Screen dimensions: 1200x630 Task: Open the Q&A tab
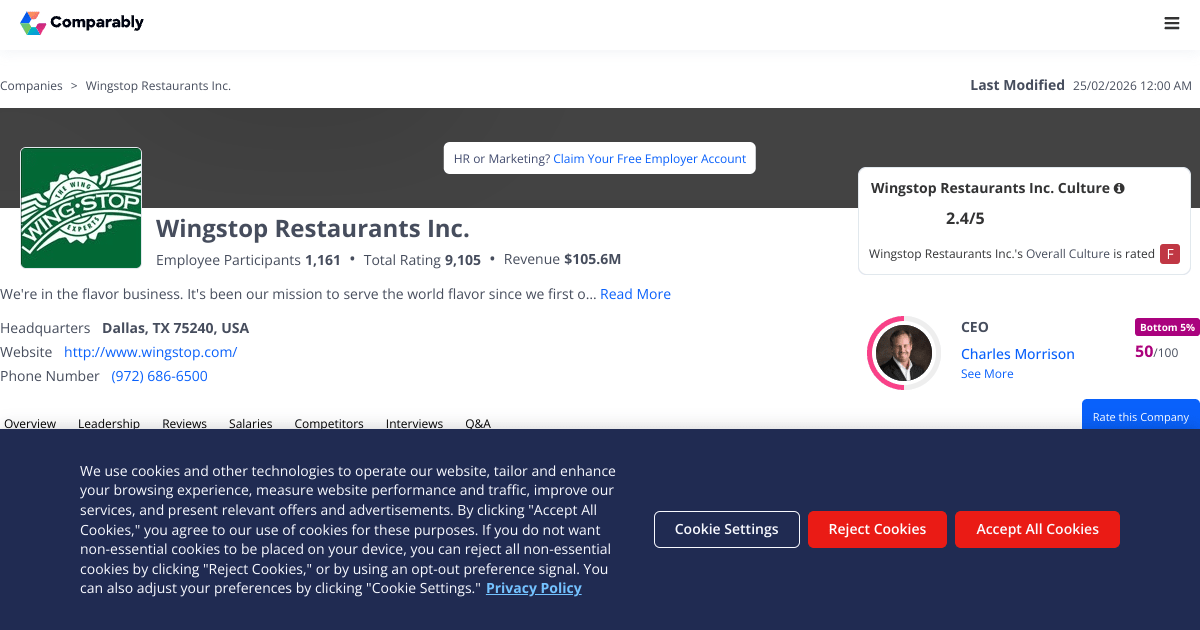478,423
